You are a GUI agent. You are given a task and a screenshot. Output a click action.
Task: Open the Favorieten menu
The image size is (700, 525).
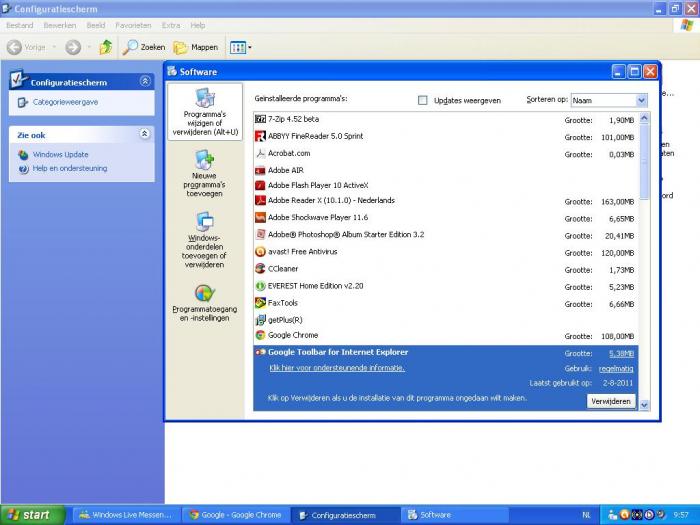click(x=133, y=25)
